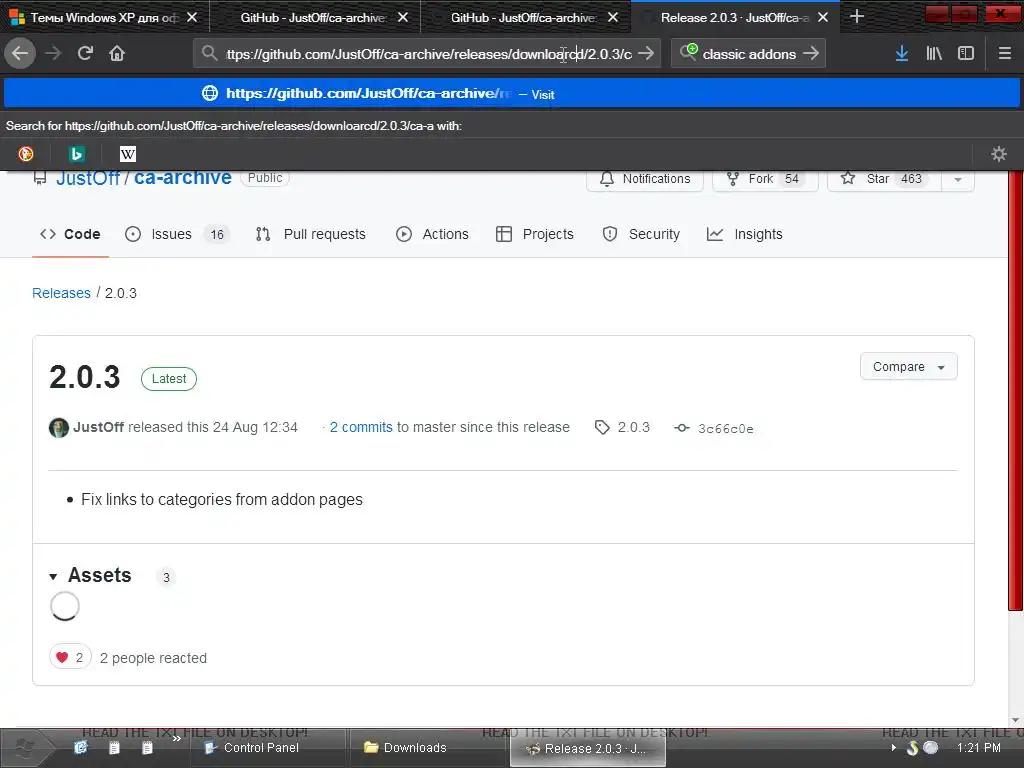Click the forward navigation arrow
Viewport: 1024px width, 768px height.
click(53, 54)
